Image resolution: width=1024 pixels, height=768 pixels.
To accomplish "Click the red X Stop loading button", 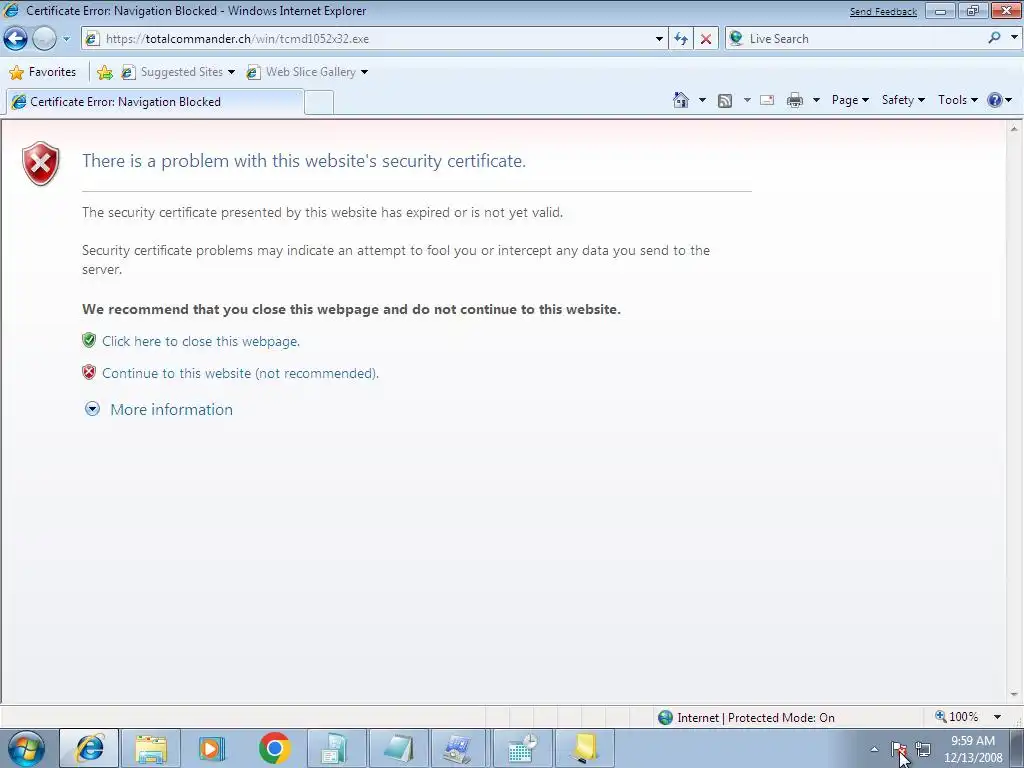I will [706, 39].
